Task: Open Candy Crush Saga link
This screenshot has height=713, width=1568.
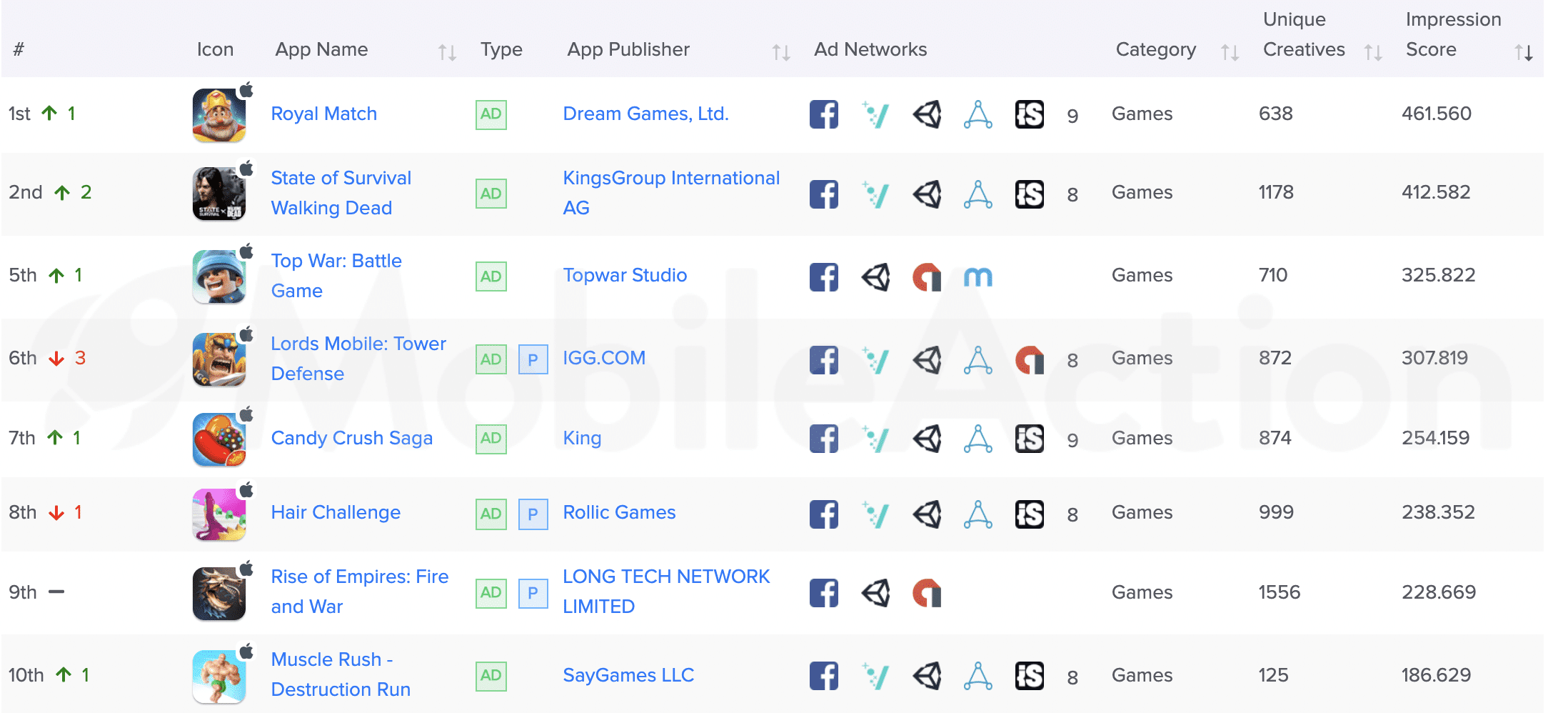Action: click(x=352, y=438)
